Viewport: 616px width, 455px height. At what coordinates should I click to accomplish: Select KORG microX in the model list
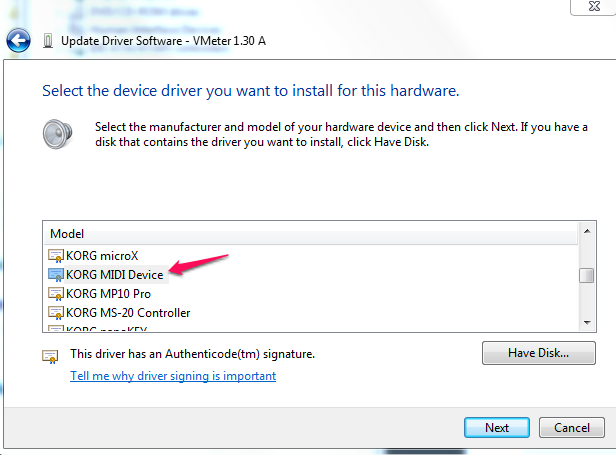click(x=102, y=256)
